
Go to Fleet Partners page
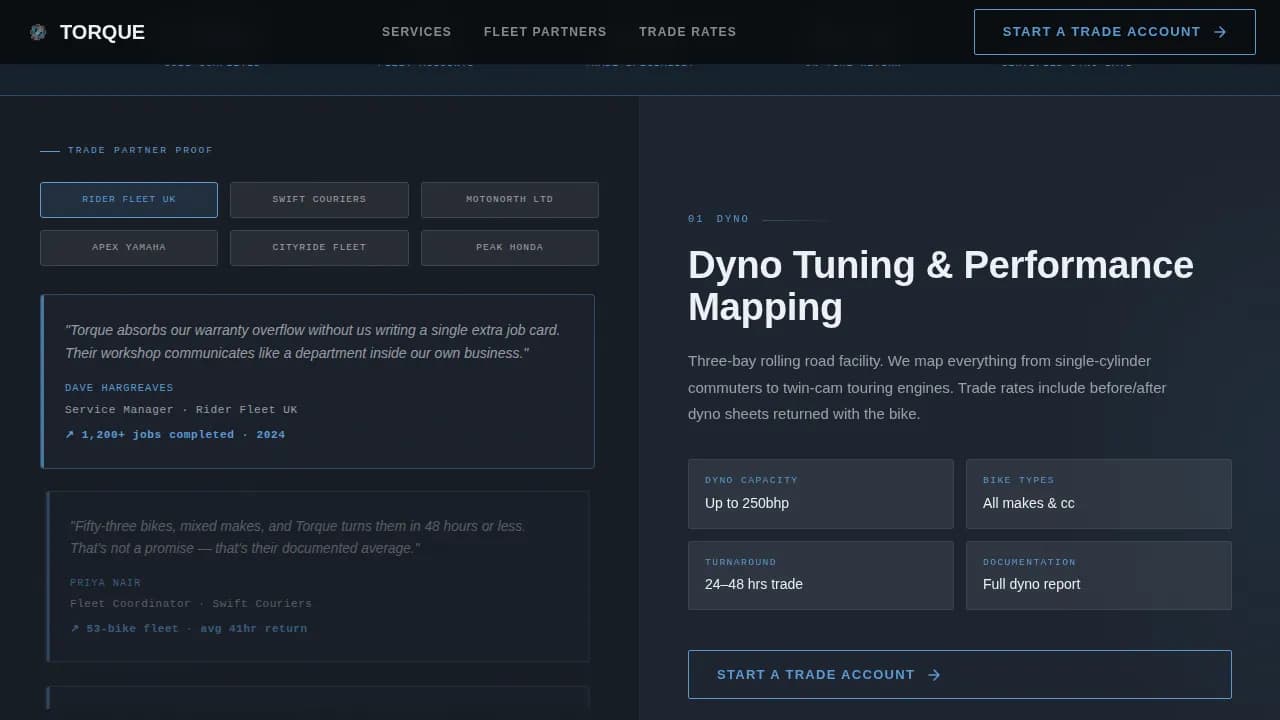[x=545, y=32]
